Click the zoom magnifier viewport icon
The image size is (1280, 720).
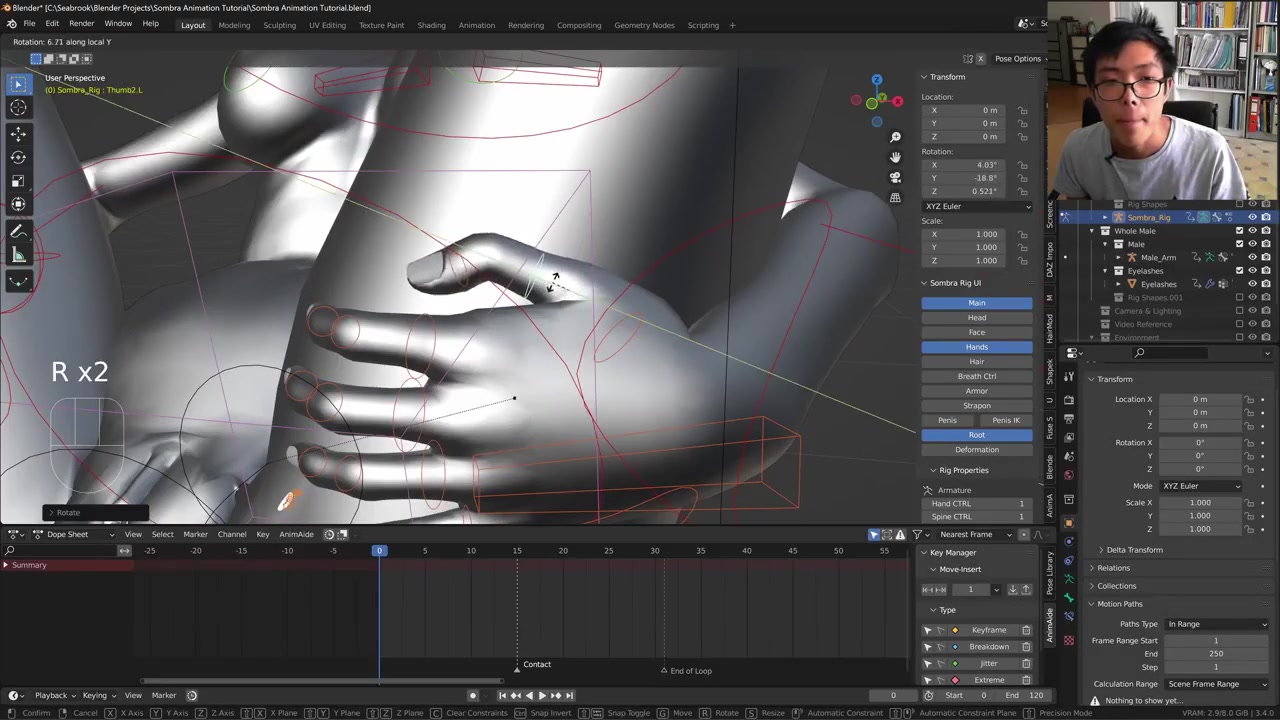coord(895,137)
